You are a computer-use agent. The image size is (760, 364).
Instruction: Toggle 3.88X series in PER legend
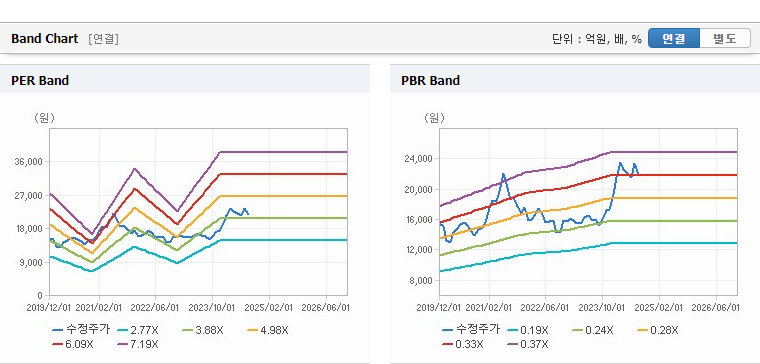(203, 330)
